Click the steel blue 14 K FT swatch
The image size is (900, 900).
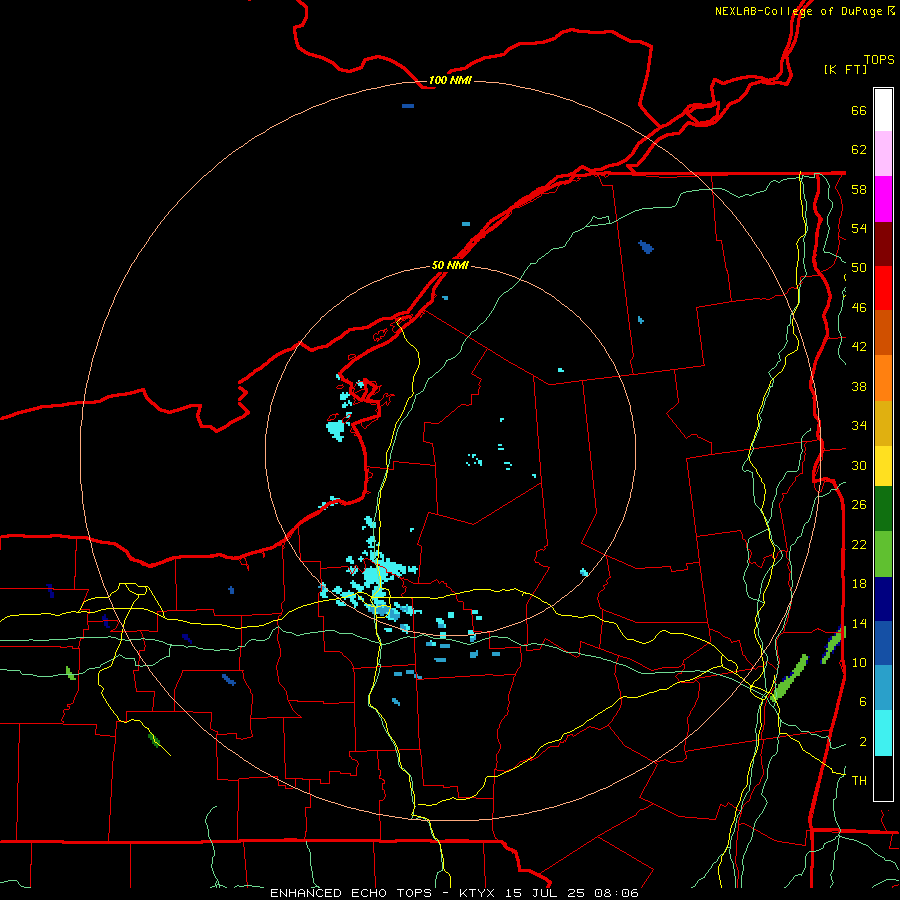(x=883, y=687)
